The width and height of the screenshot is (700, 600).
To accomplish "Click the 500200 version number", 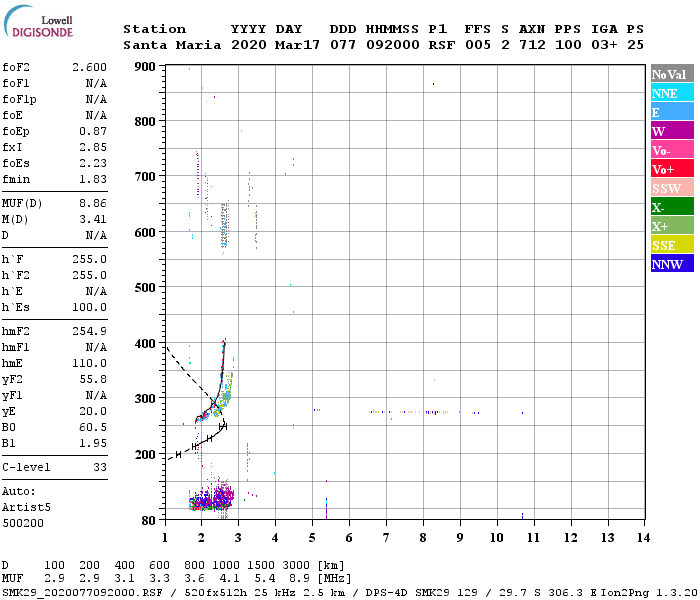I will pos(23,523).
